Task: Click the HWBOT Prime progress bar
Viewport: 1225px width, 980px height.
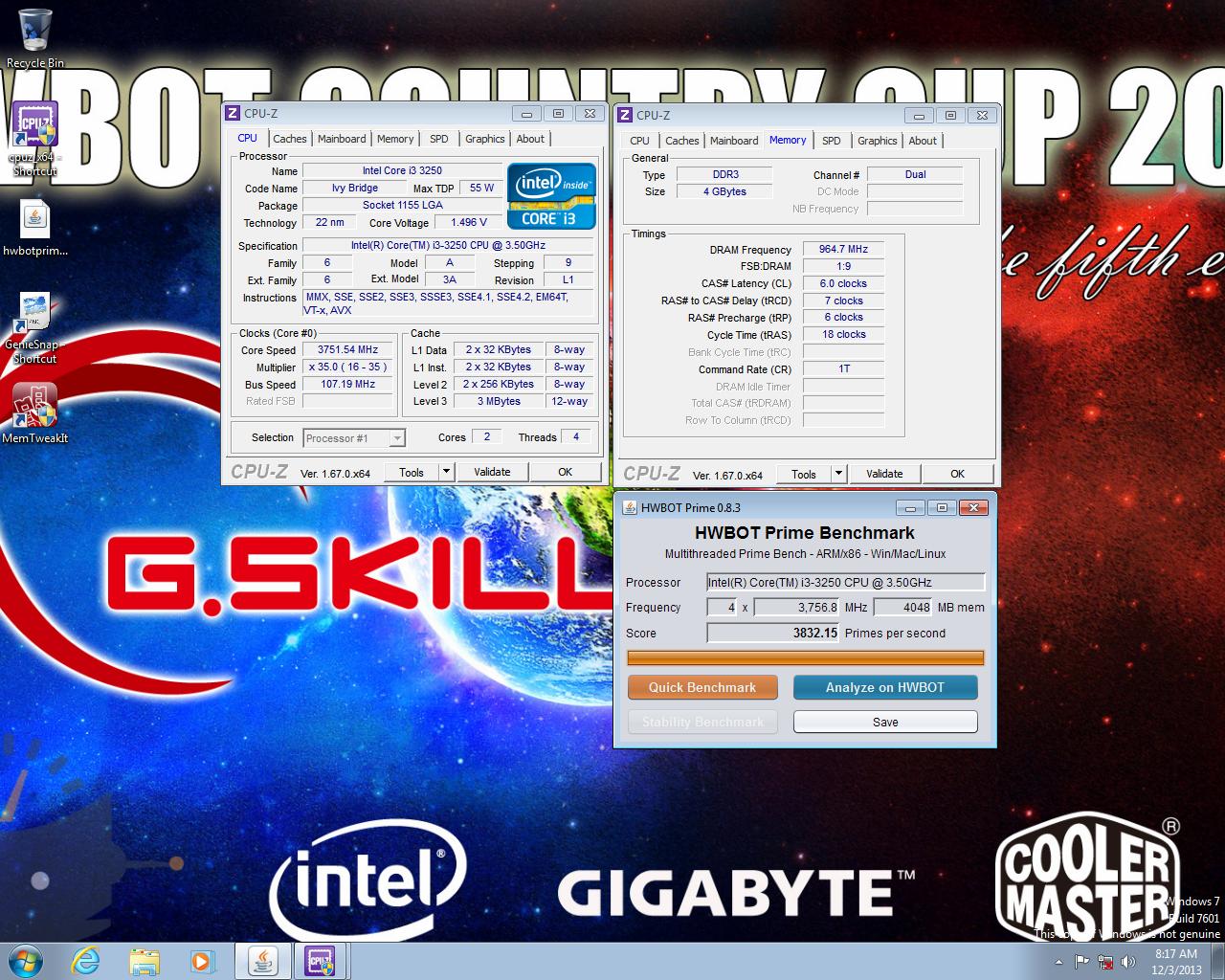Action: click(805, 657)
